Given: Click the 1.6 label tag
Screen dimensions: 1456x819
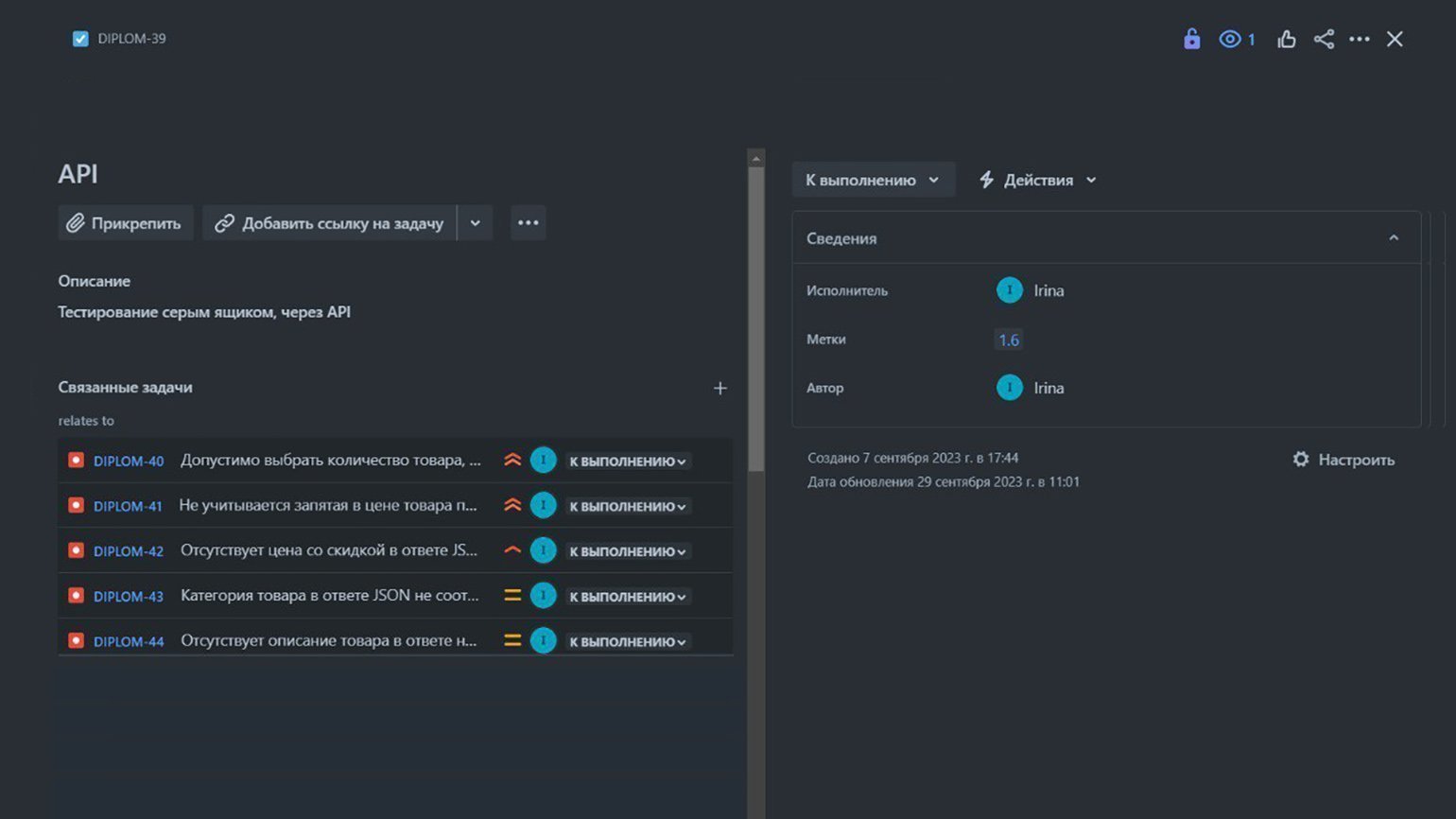Looking at the screenshot, I should (x=1009, y=340).
